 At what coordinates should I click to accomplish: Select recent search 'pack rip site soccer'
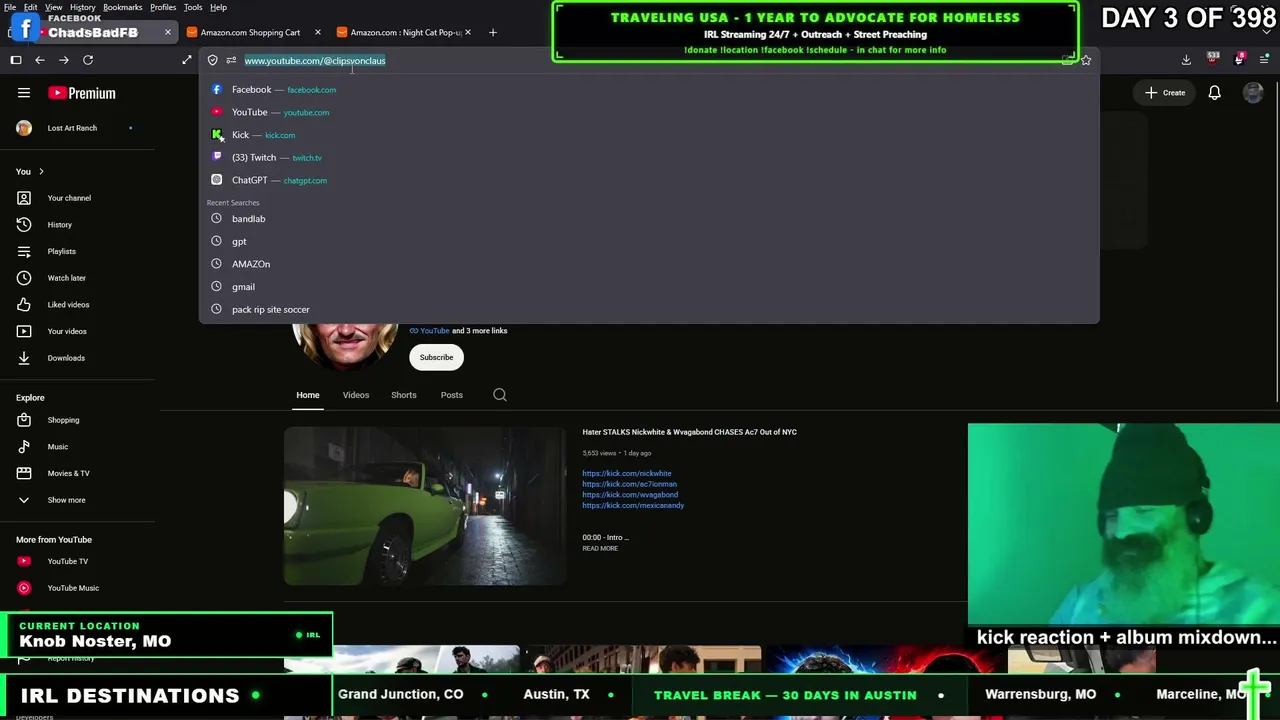[649, 310]
